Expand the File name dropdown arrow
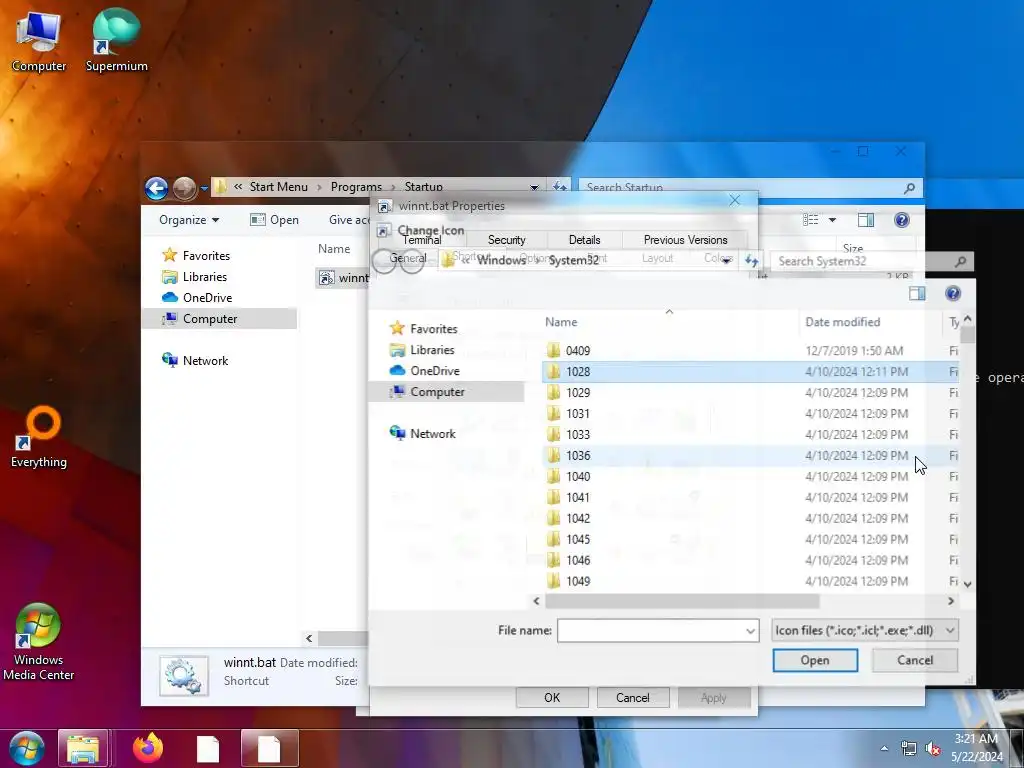The image size is (1024, 768). 750,630
